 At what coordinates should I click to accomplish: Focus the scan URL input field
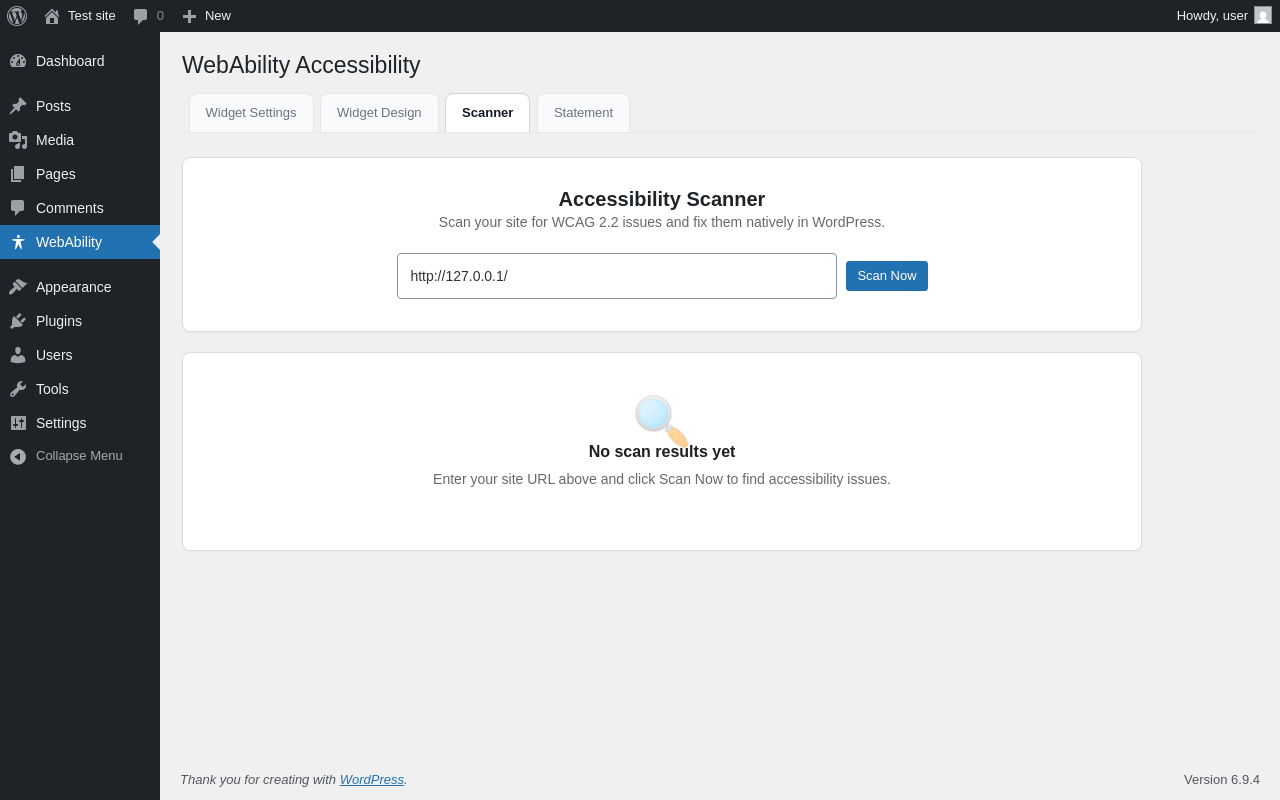pyautogui.click(x=617, y=276)
